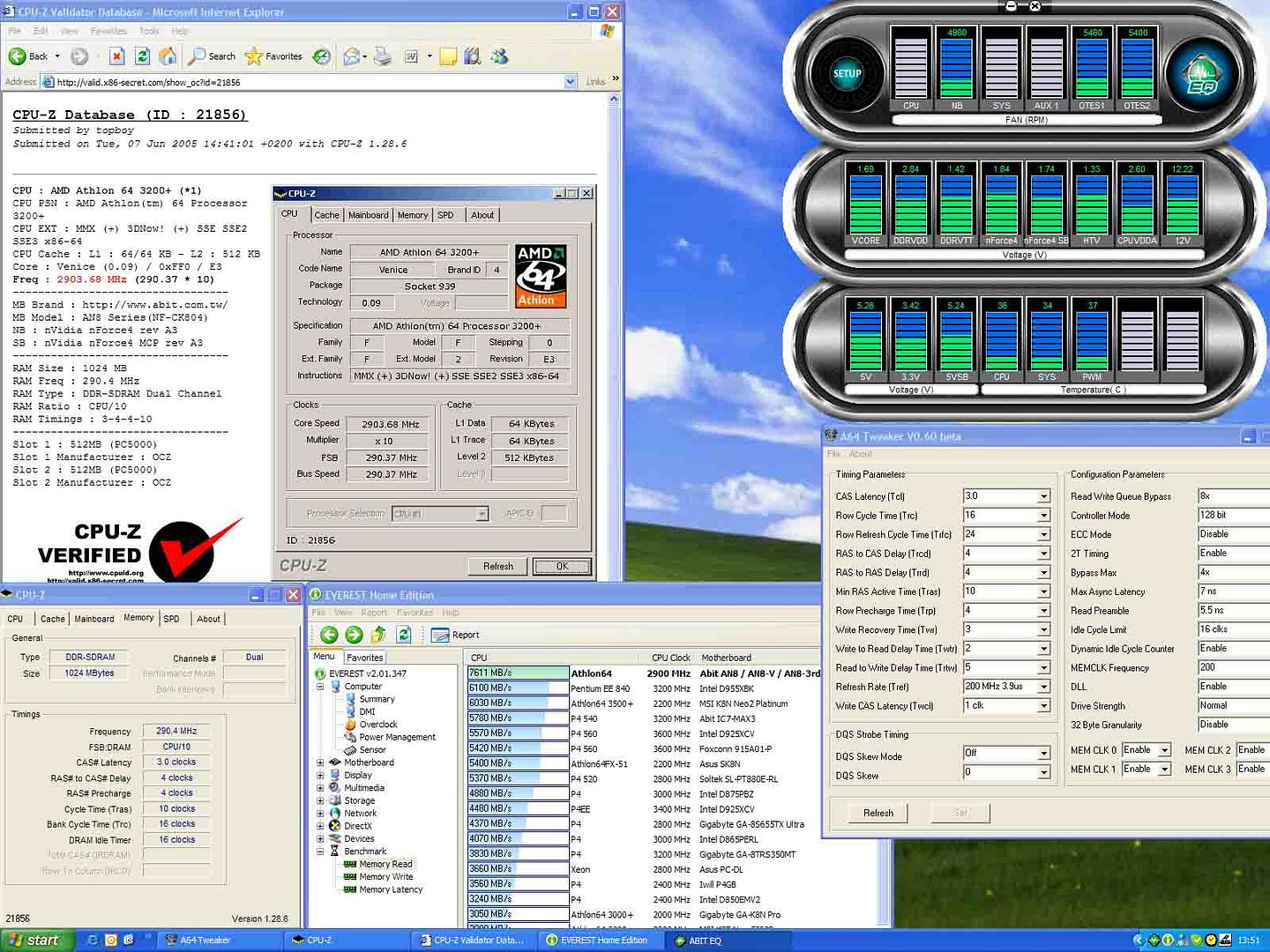Screen dimensions: 1270x952
Task: Go to the Home page in Internet Explorer
Action: [x=167, y=56]
